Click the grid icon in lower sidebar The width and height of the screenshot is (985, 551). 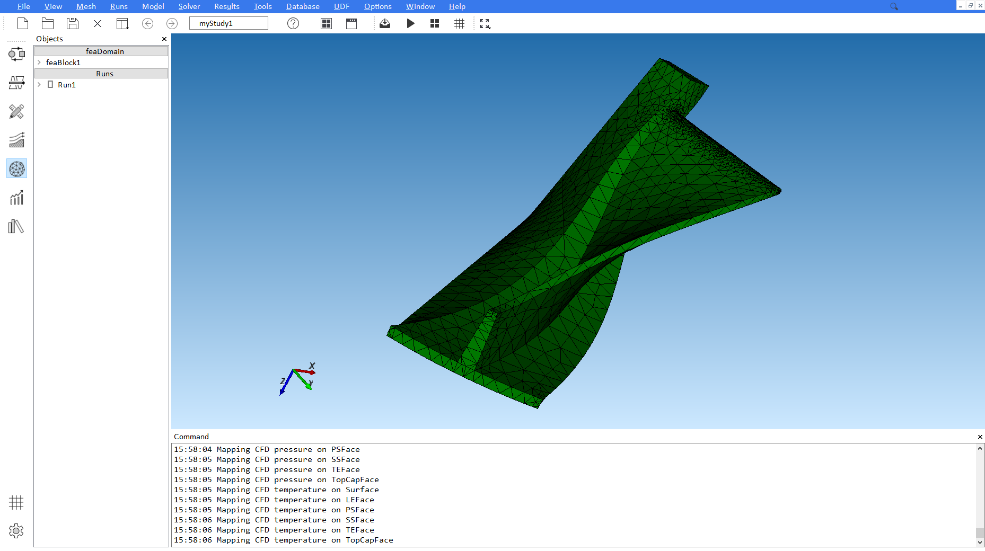[16, 503]
